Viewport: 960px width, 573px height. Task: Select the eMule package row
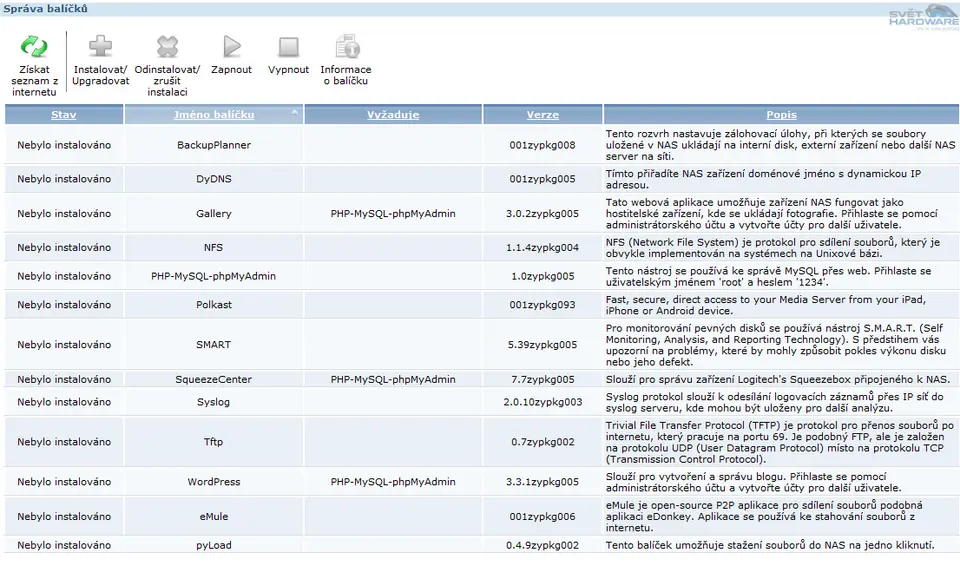pyautogui.click(x=214, y=516)
